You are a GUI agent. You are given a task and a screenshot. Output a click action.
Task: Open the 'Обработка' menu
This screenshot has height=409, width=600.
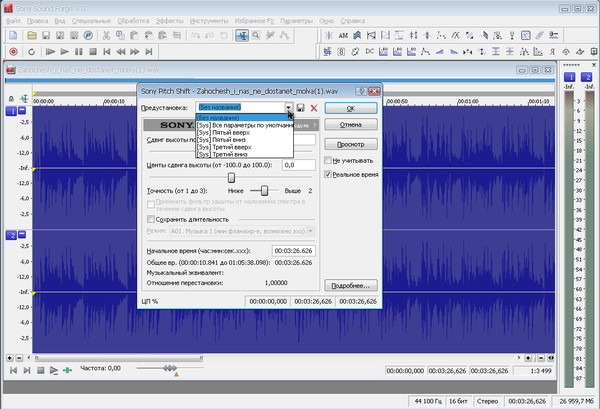pyautogui.click(x=133, y=21)
